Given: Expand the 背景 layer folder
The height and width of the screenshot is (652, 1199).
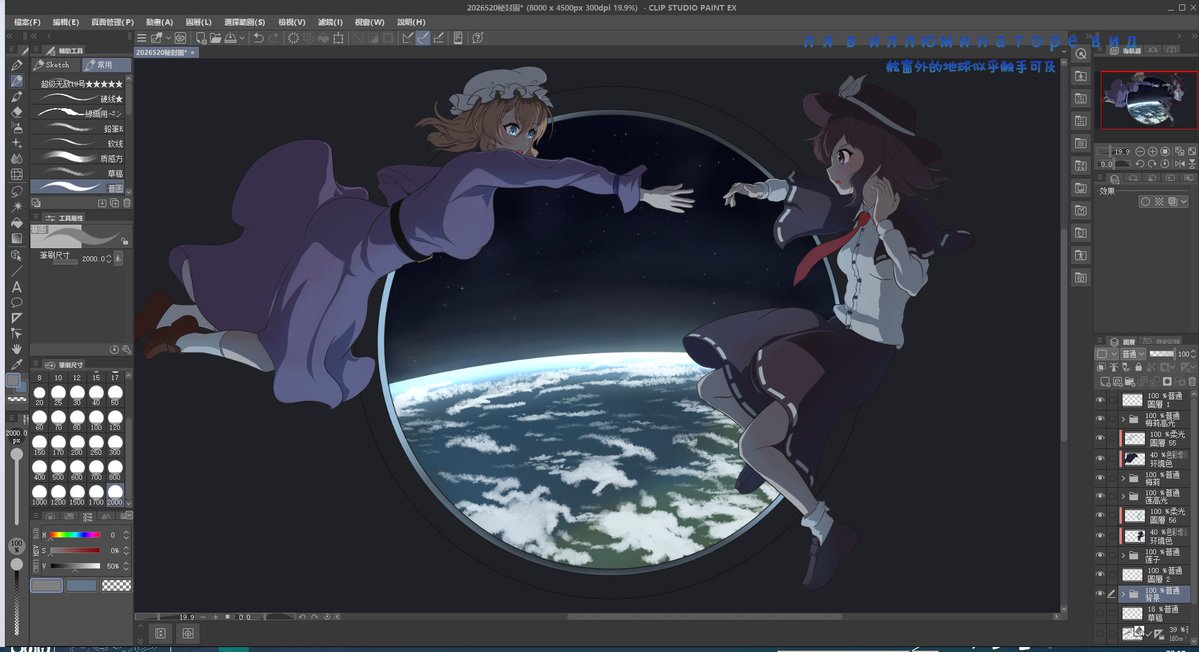Looking at the screenshot, I should coord(1123,594).
